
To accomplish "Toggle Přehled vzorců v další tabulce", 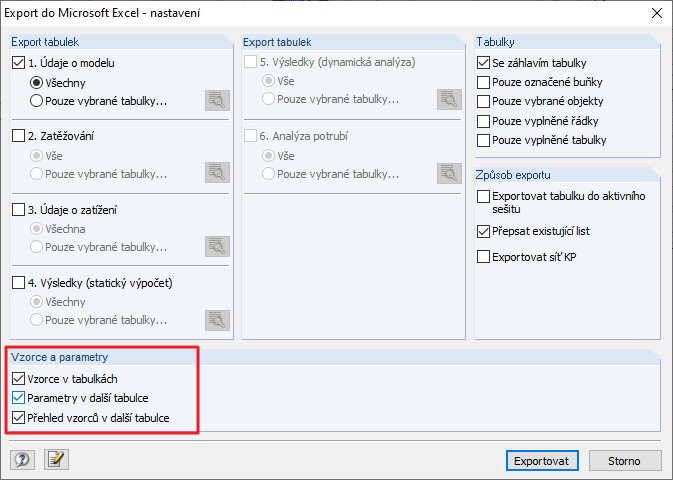I will 18,418.
